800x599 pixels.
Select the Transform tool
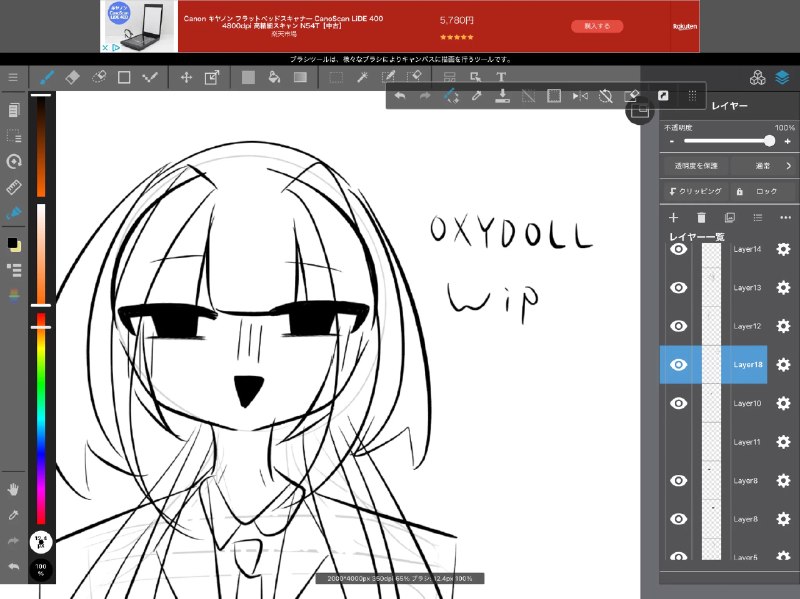[212, 78]
